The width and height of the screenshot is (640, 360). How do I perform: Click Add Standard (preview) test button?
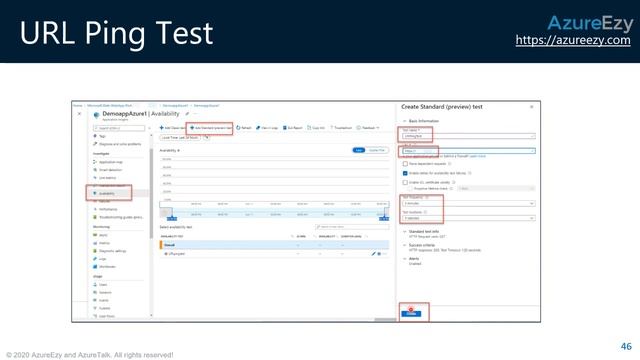[x=211, y=128]
